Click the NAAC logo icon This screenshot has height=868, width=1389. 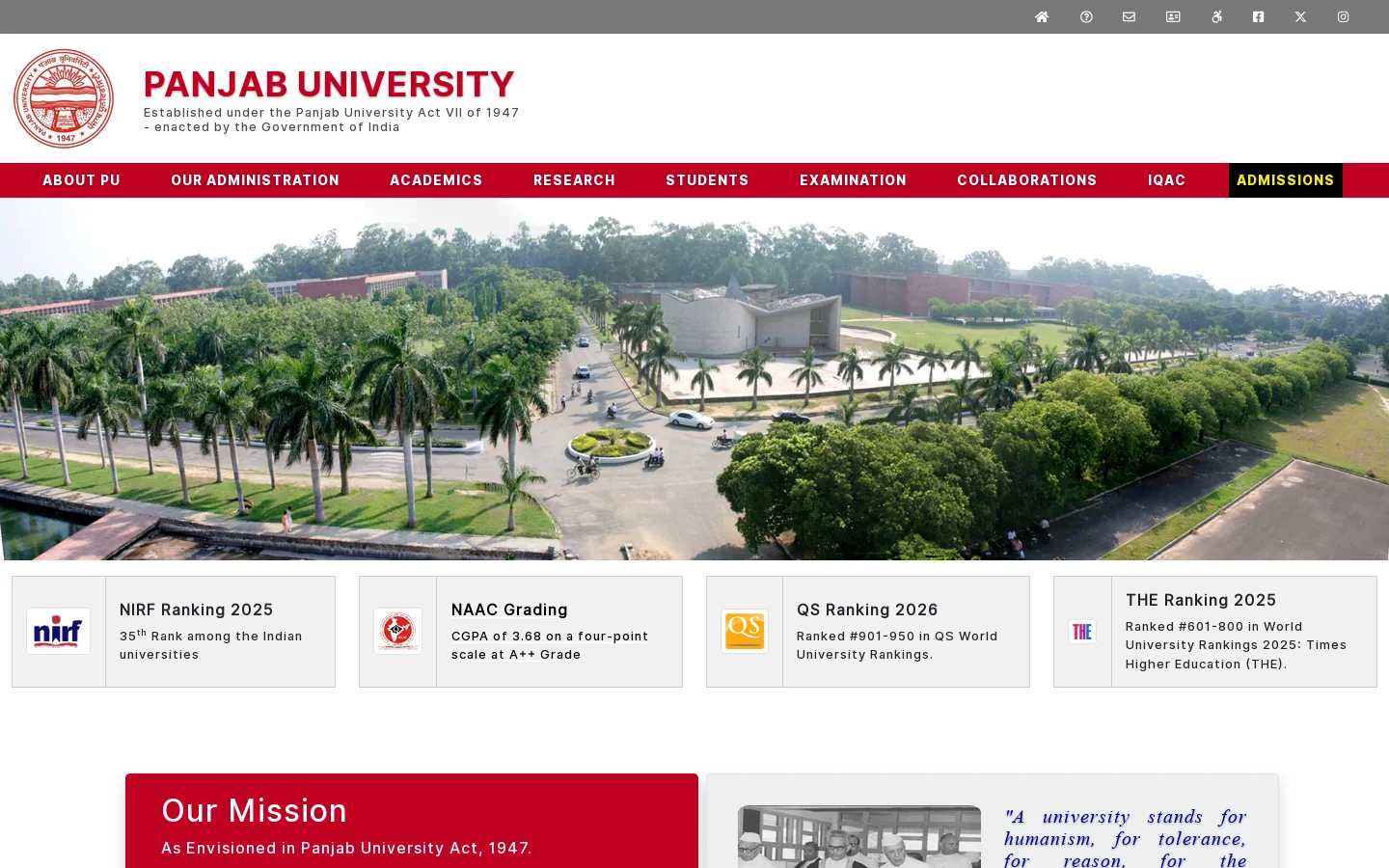[x=397, y=632]
